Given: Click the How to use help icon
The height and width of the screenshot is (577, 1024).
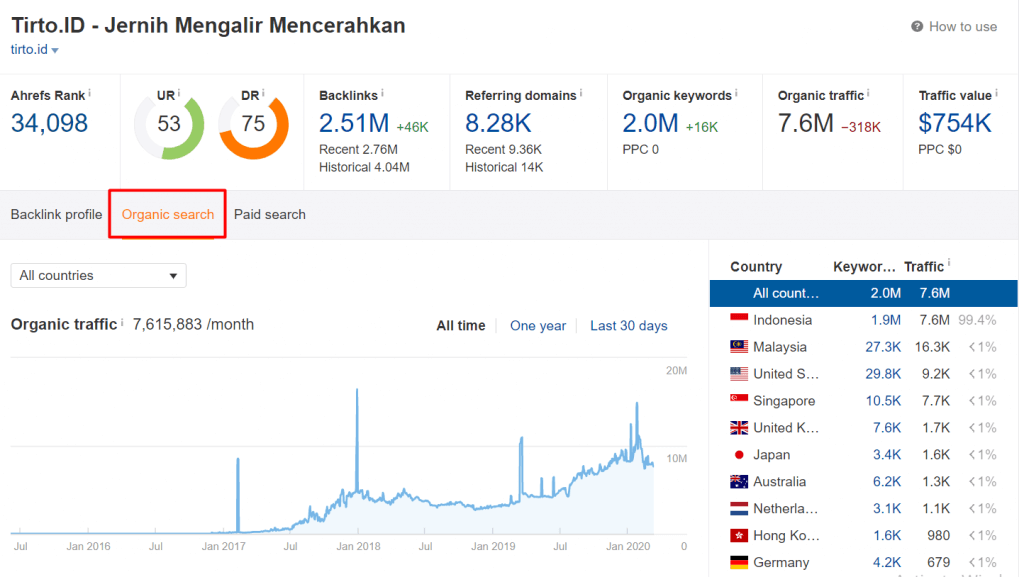Looking at the screenshot, I should click(x=917, y=27).
